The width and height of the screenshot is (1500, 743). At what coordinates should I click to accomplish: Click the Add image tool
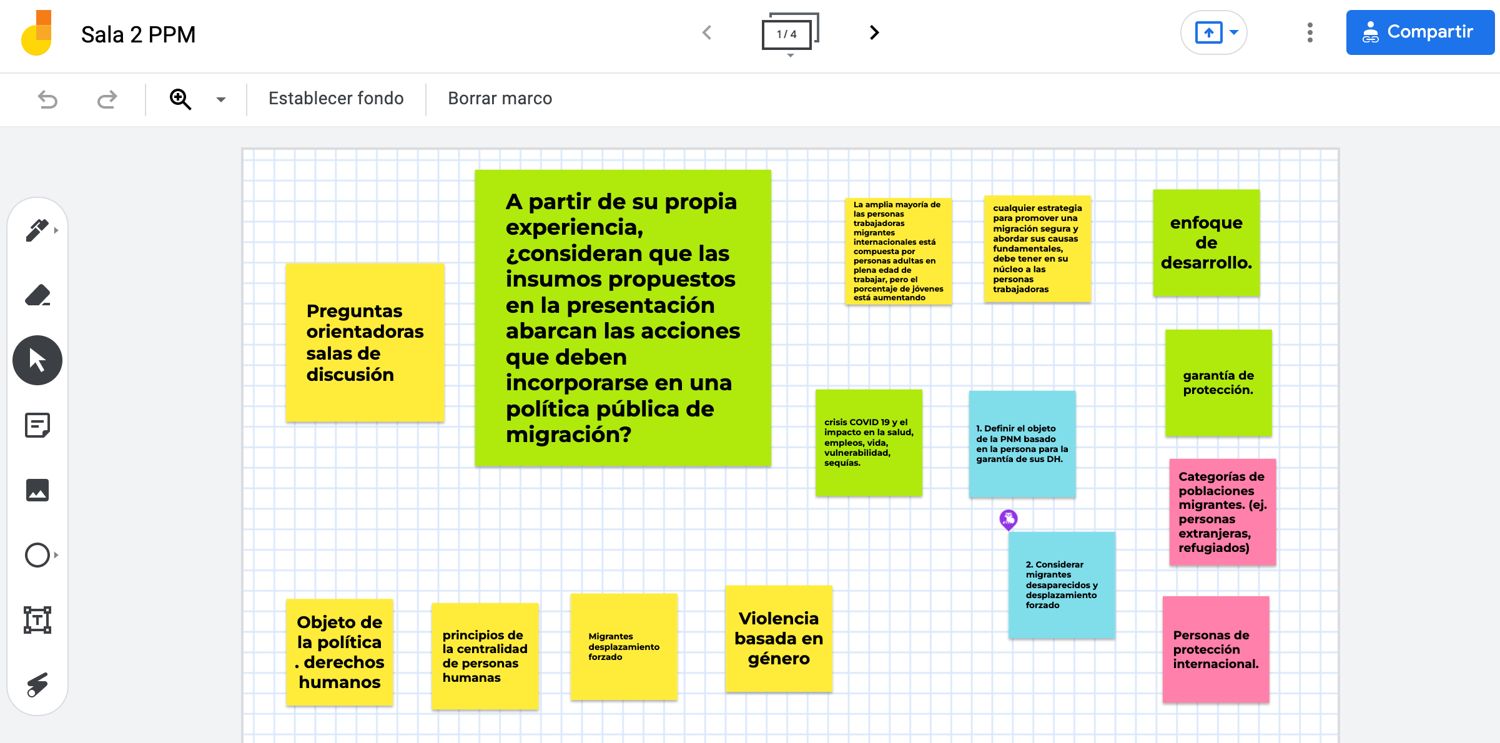37,490
